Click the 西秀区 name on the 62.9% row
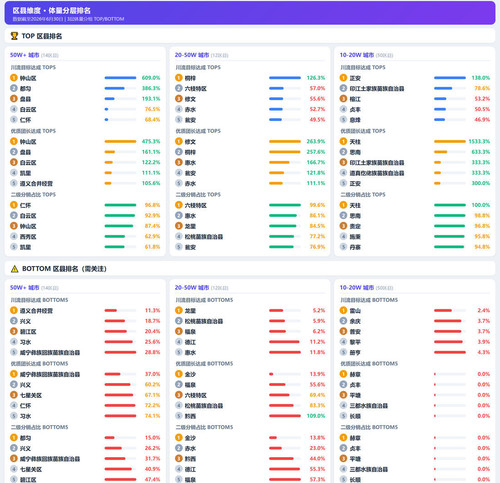The image size is (500, 483). [x=28, y=237]
